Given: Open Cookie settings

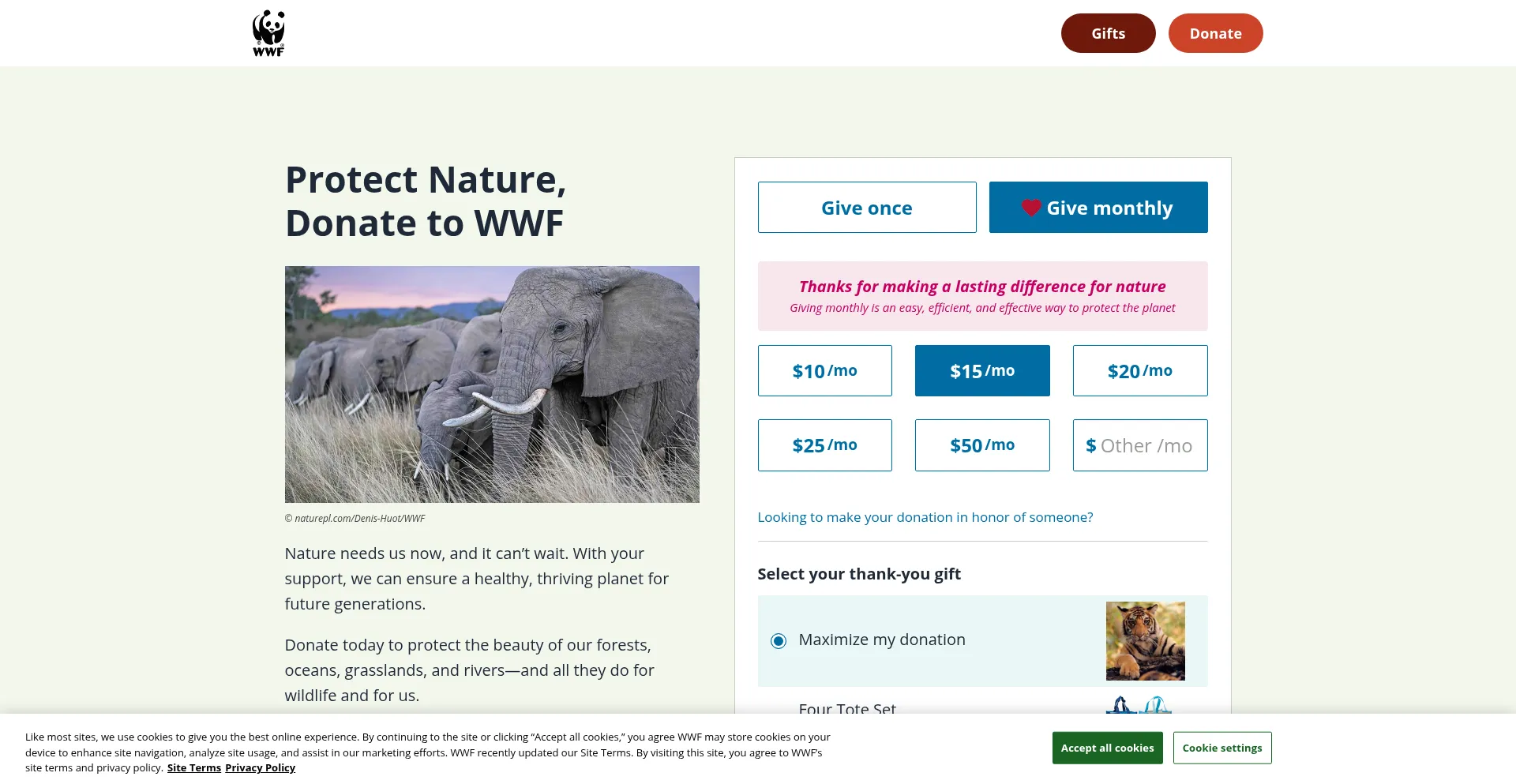Looking at the screenshot, I should pyautogui.click(x=1222, y=748).
